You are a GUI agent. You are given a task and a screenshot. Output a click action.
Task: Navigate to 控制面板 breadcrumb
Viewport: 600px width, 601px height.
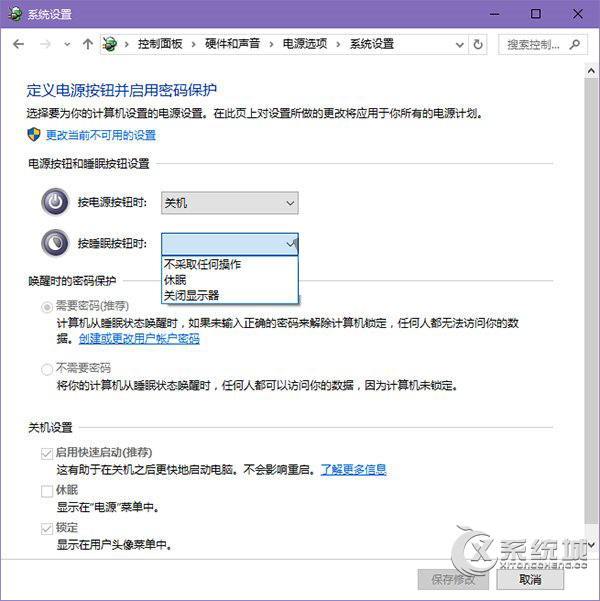tap(160, 44)
